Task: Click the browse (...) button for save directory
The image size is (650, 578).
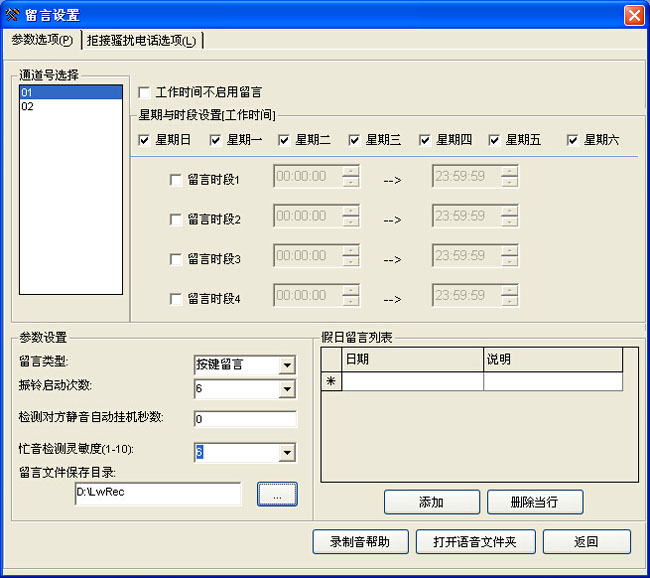Action: [277, 494]
